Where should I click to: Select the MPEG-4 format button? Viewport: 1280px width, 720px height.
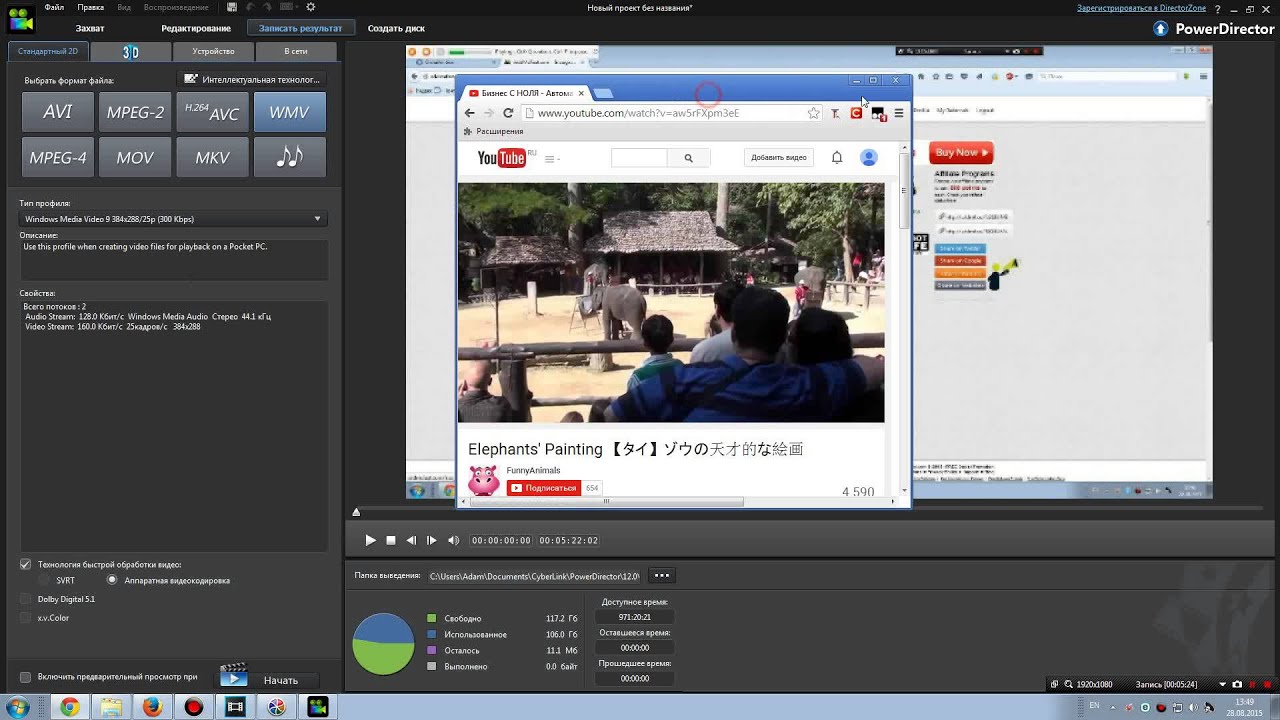(x=58, y=157)
